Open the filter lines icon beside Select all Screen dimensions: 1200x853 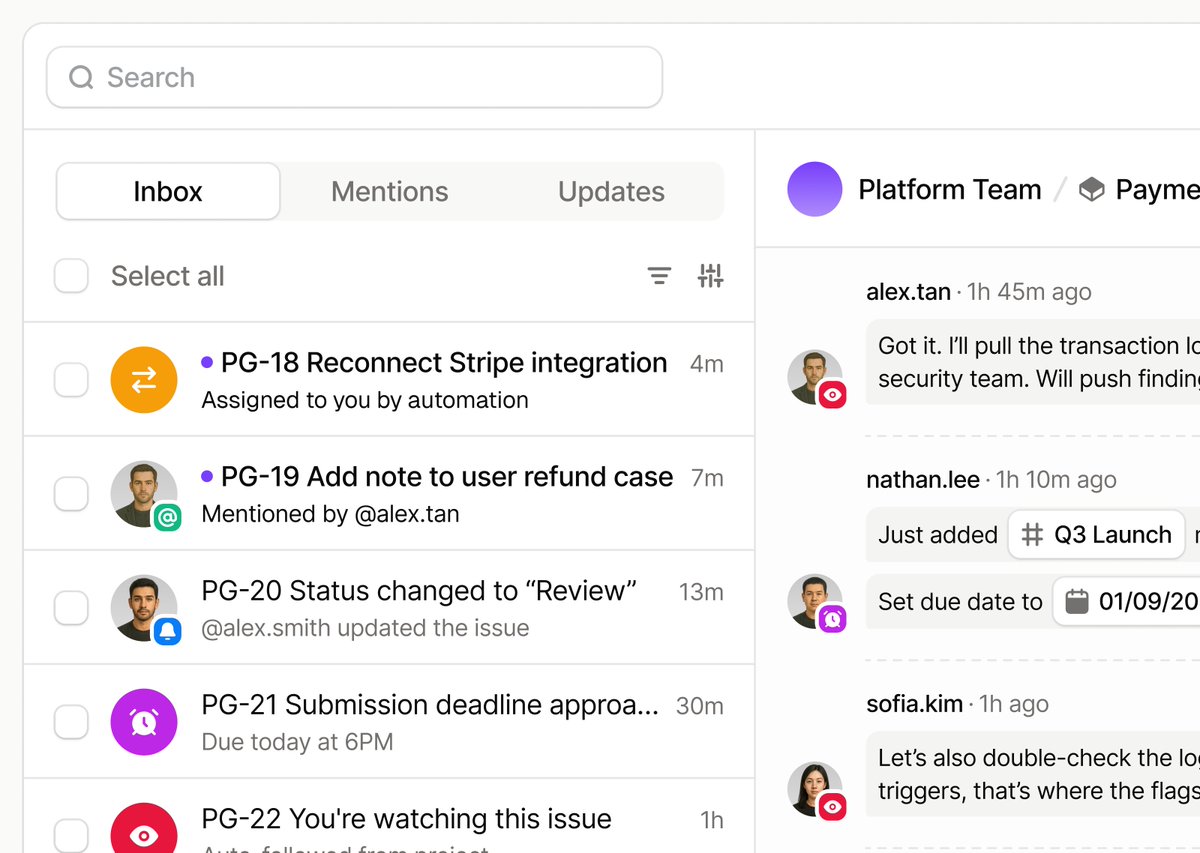tap(659, 276)
